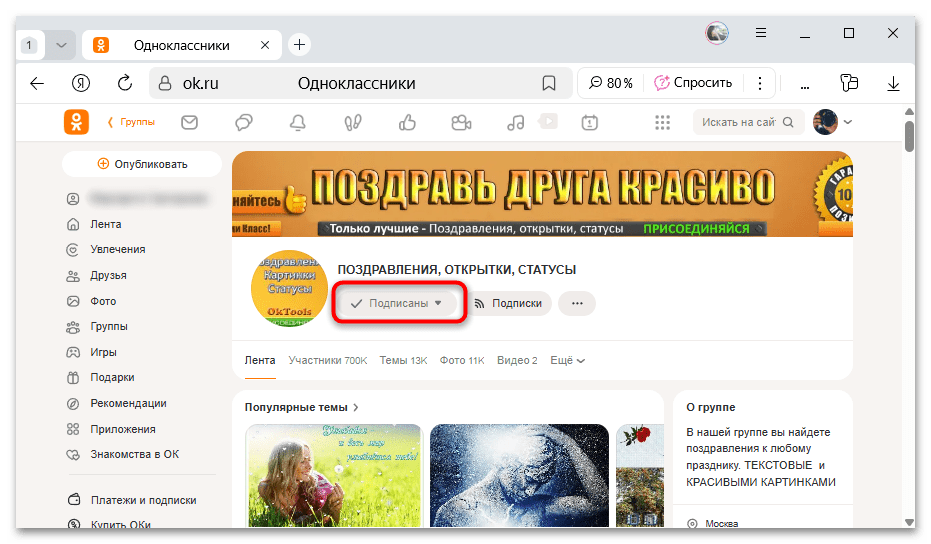The height and width of the screenshot is (544, 931).
Task: Close the Одноклассники tab
Action: pyautogui.click(x=265, y=45)
